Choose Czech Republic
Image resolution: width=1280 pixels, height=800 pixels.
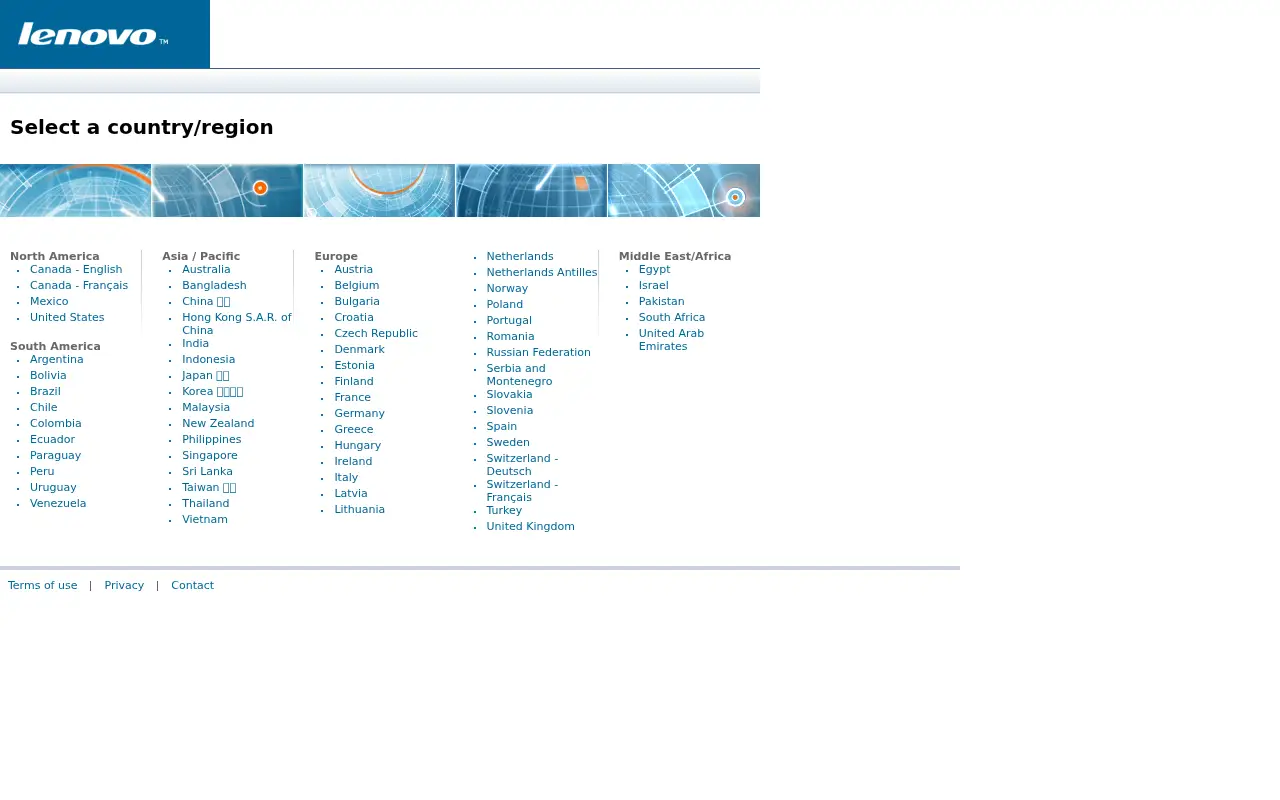tap(376, 333)
